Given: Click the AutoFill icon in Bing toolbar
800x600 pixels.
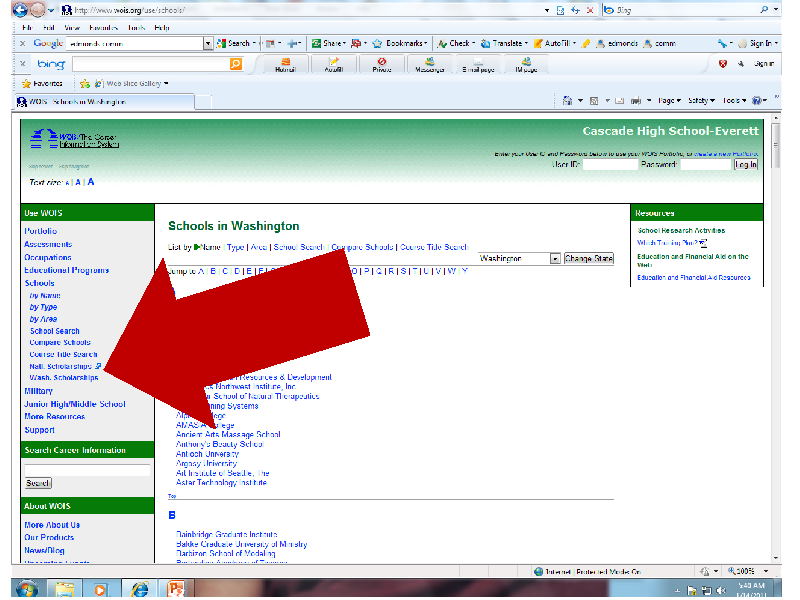Looking at the screenshot, I should [334, 64].
